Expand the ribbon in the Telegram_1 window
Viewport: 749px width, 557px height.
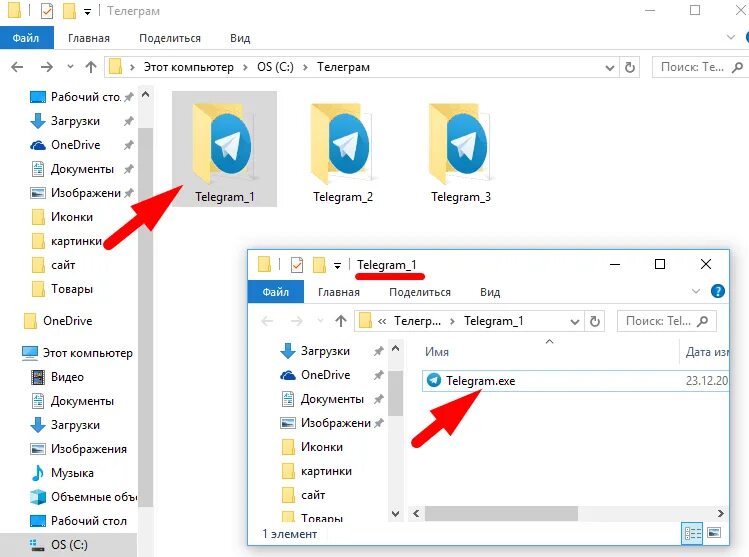pos(696,291)
